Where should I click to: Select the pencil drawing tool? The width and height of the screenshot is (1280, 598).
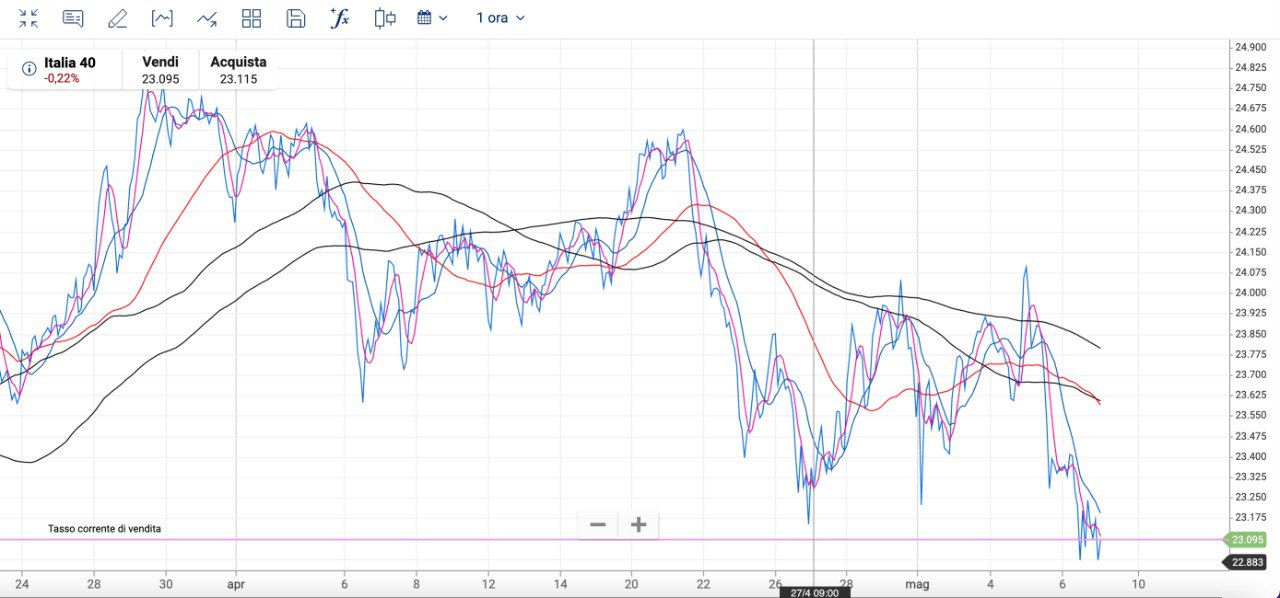(x=117, y=18)
